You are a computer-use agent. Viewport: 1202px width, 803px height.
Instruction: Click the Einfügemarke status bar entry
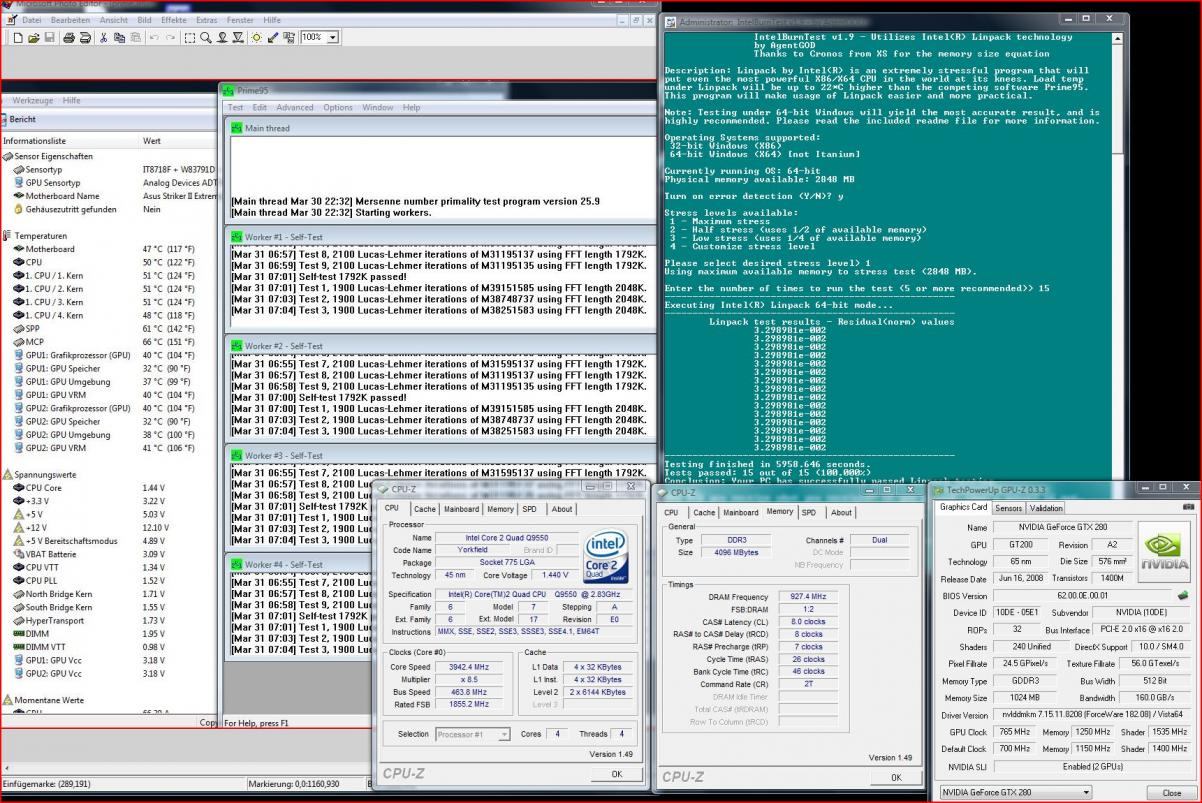point(46,784)
